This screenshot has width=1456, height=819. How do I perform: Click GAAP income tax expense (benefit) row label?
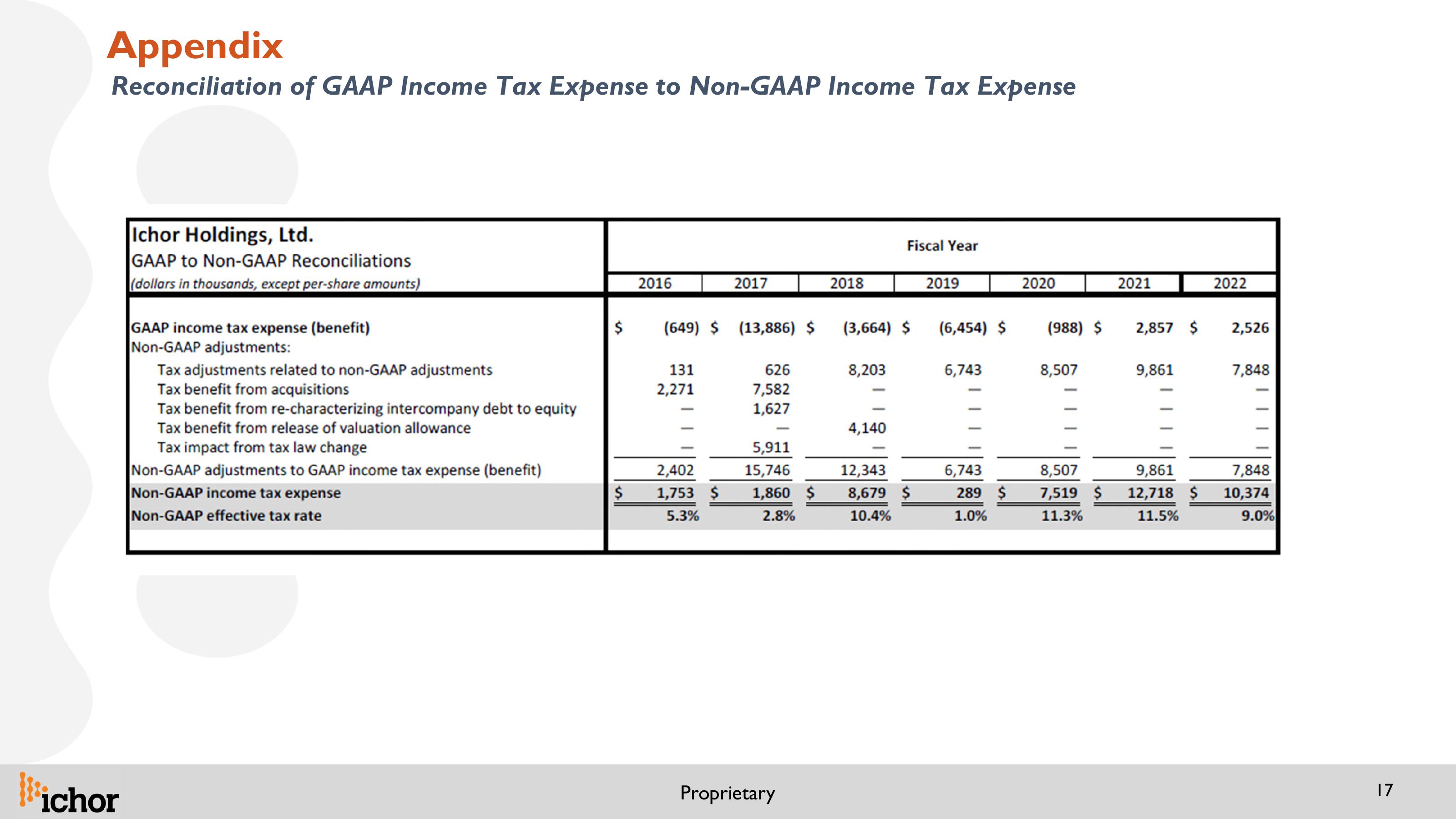tap(250, 328)
